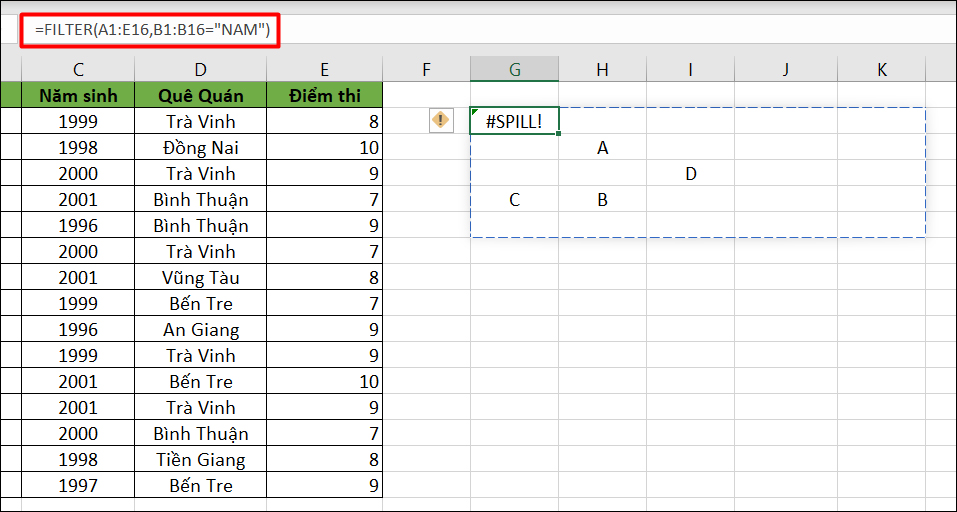The height and width of the screenshot is (512, 957).
Task: Select the score 10 in Đồng Nai row
Action: click(x=325, y=148)
